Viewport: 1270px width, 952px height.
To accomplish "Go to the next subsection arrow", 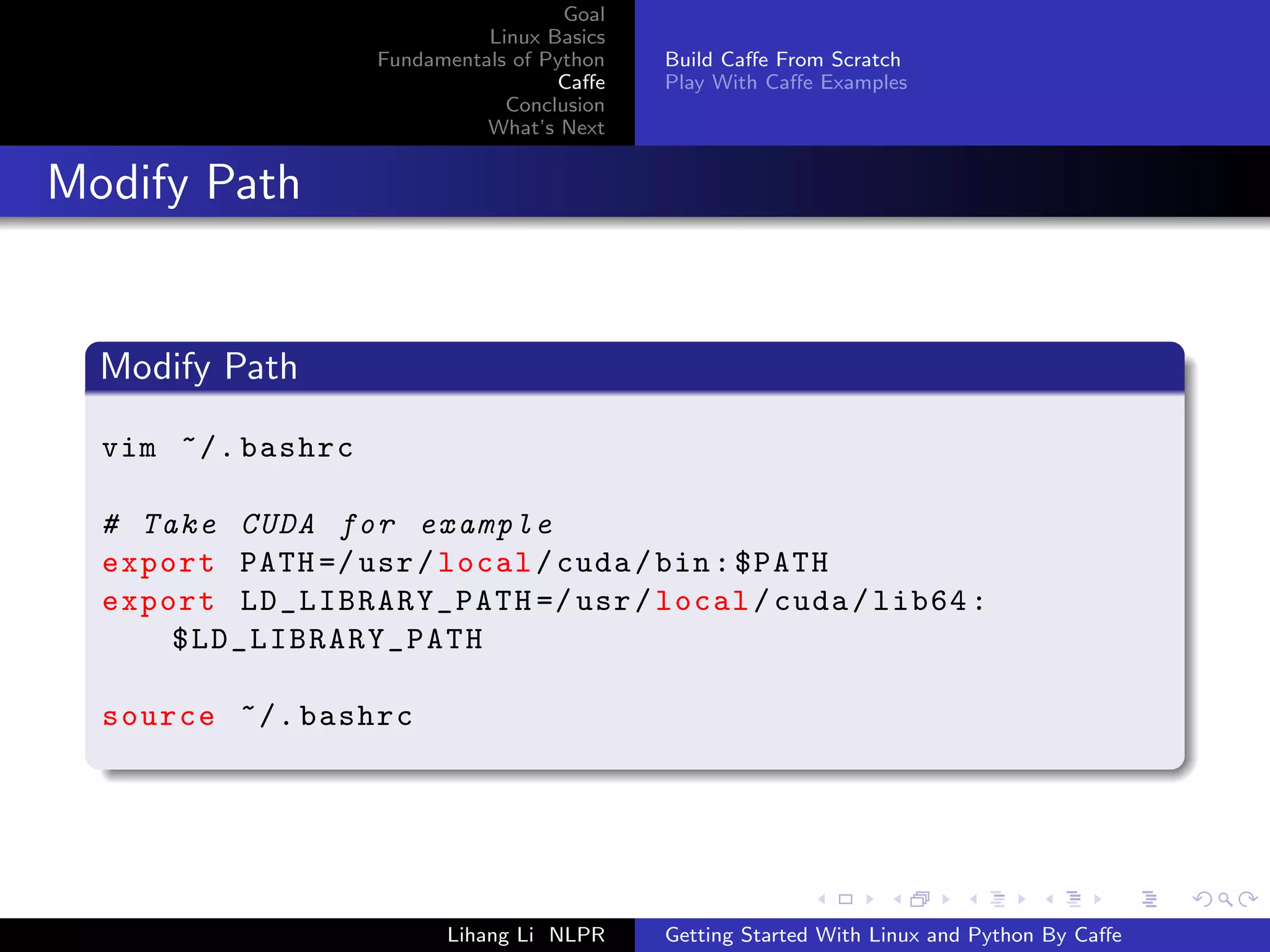I will tap(1022, 899).
